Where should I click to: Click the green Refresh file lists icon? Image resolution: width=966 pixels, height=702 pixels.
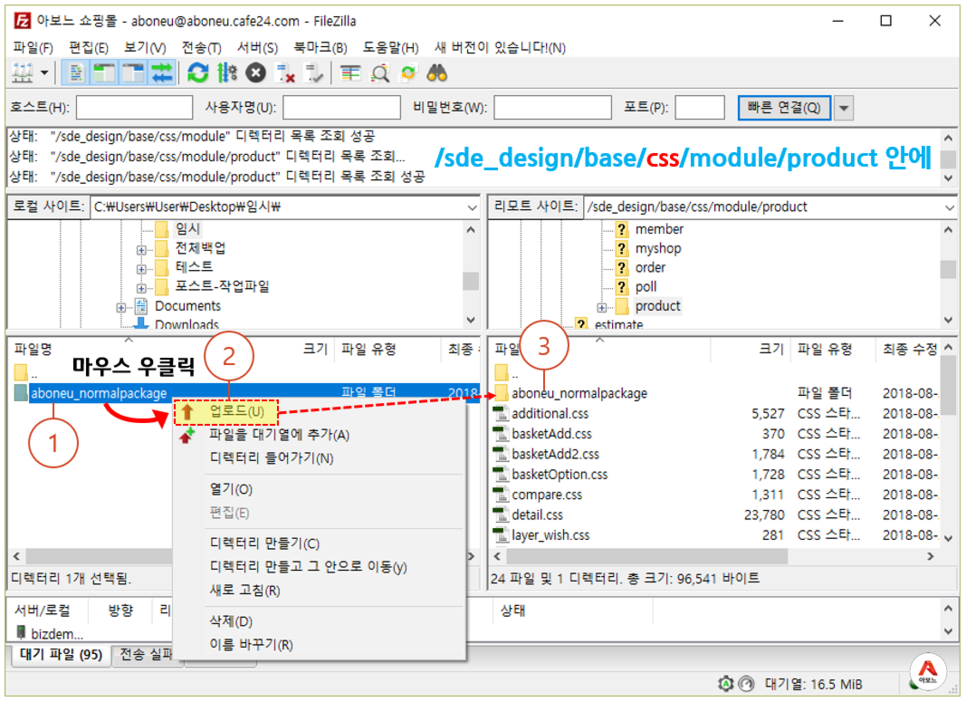(198, 73)
